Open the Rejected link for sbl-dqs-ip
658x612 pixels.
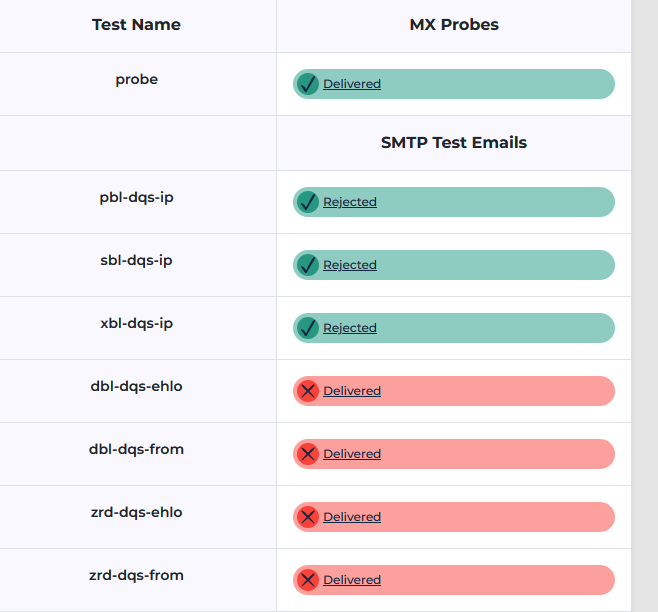click(350, 265)
